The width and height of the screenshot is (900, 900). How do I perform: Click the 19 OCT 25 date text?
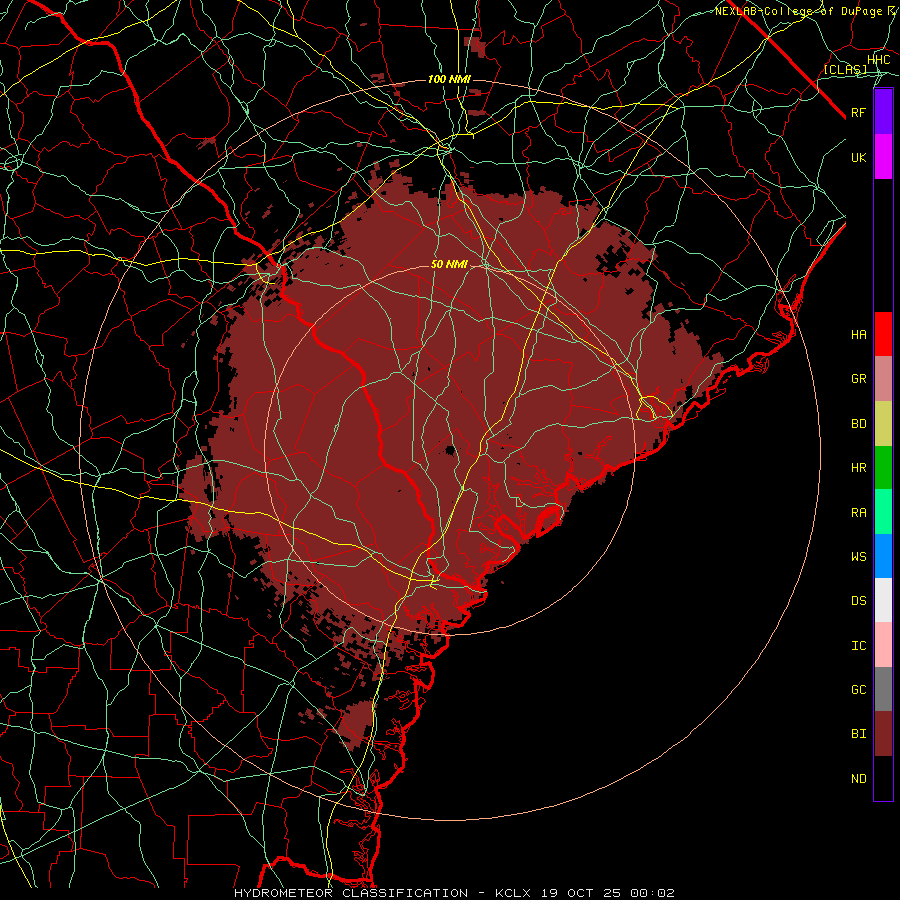click(583, 893)
